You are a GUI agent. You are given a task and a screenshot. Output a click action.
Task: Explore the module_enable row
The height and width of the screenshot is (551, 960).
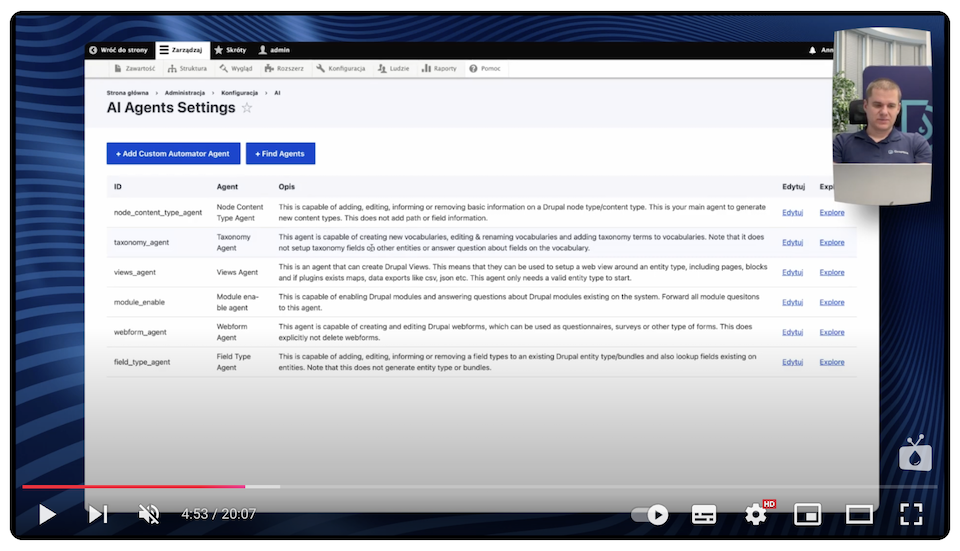(x=831, y=302)
